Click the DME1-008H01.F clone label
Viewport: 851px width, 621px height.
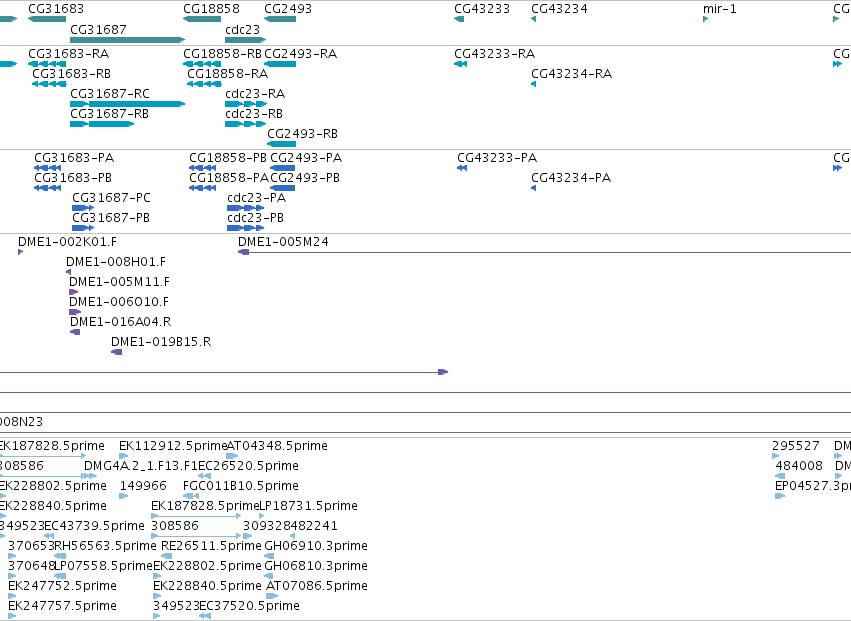click(116, 262)
